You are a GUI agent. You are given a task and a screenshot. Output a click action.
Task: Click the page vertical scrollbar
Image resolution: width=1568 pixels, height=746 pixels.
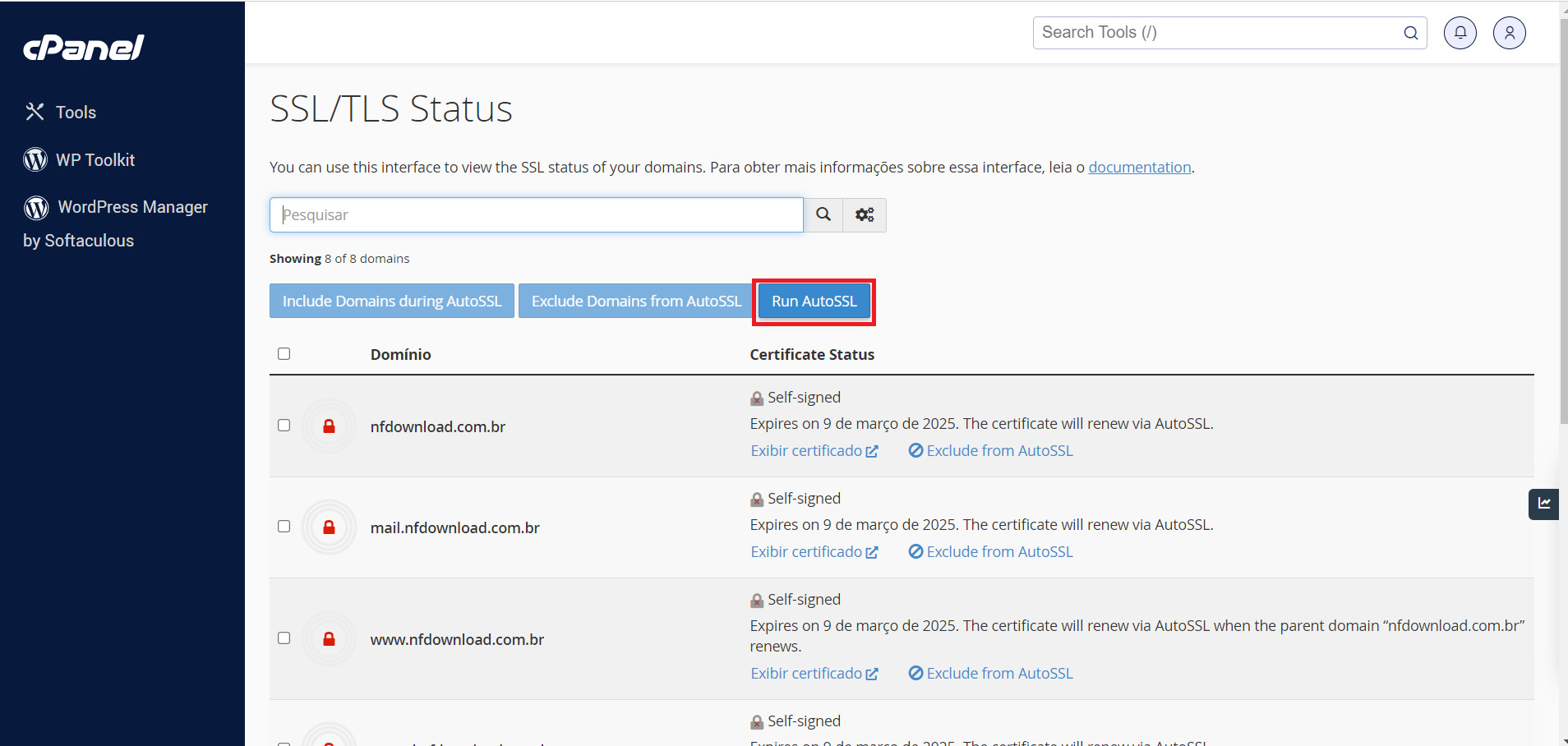[1564, 222]
